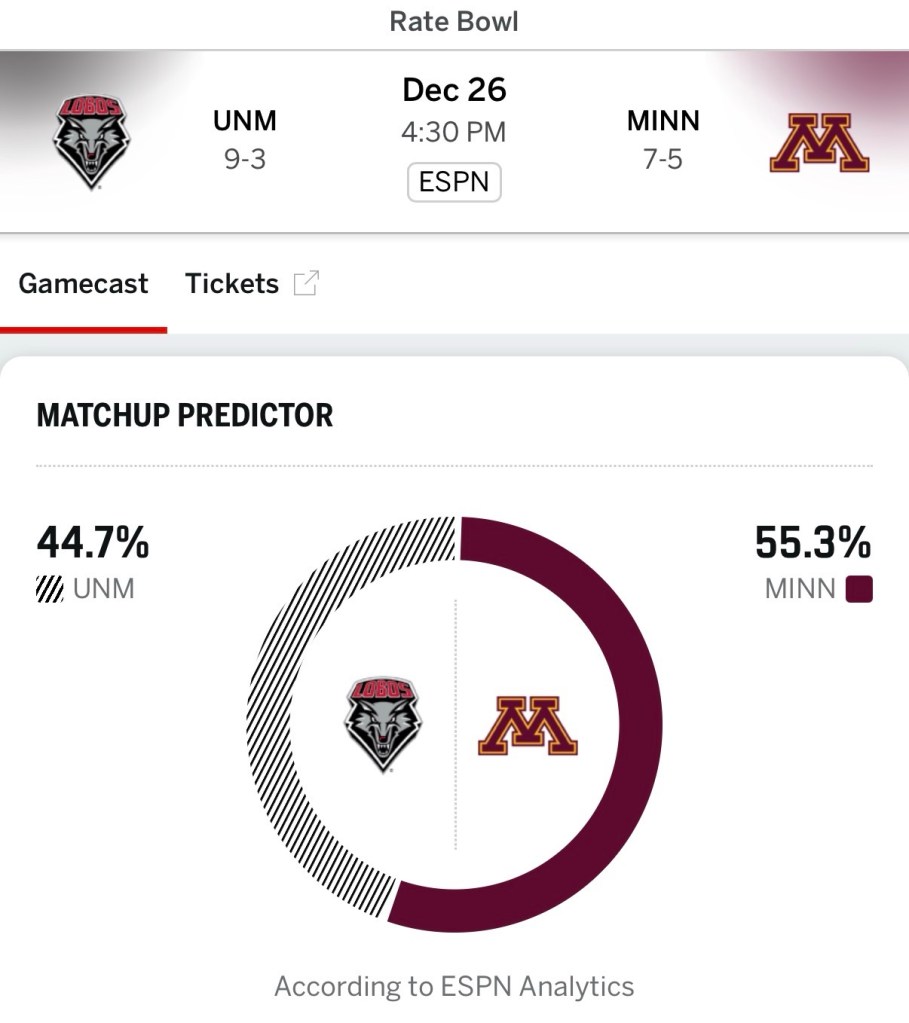
Task: Click the 44.7% UNM win probability
Action: click(x=93, y=543)
